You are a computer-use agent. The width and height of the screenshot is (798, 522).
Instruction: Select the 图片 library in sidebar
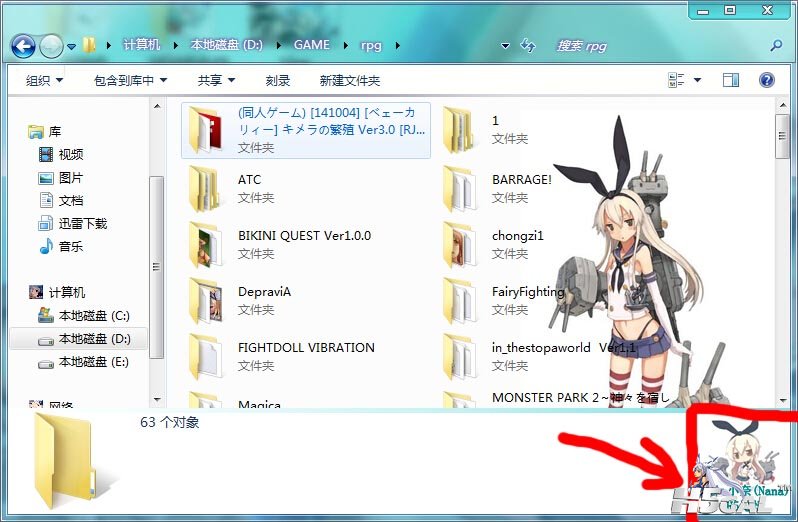pyautogui.click(x=70, y=177)
